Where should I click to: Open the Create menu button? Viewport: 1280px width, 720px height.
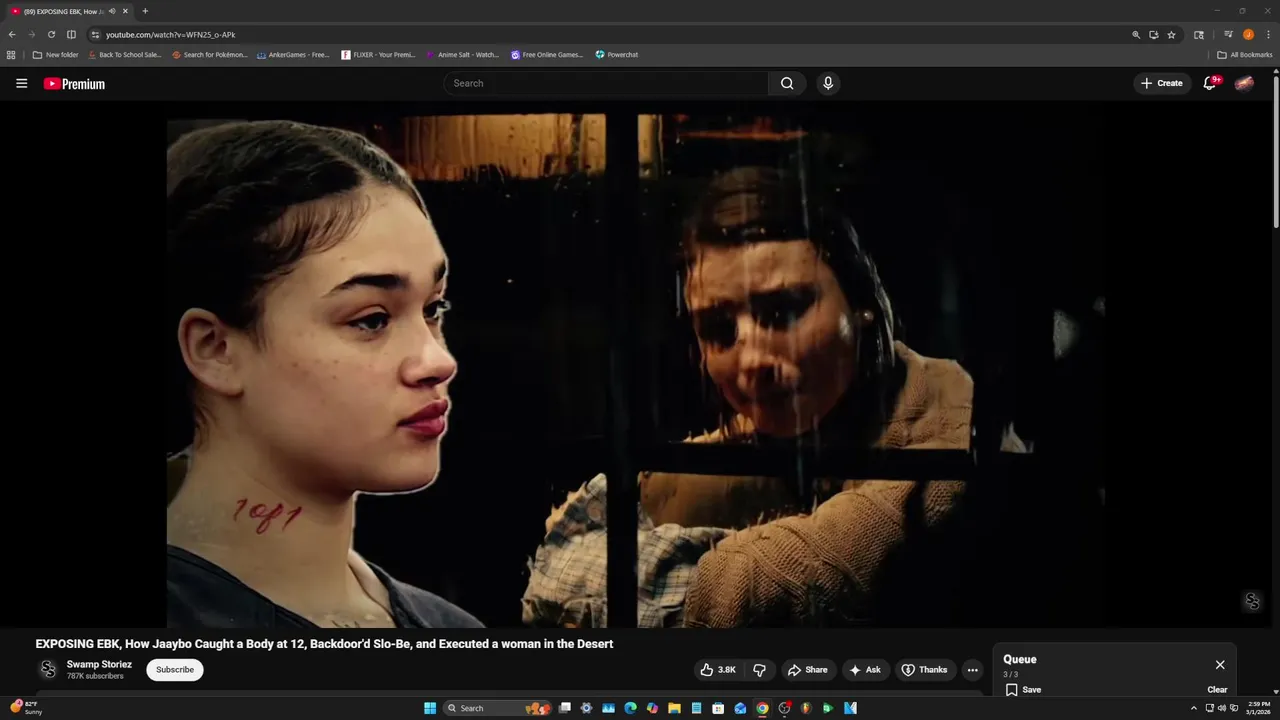[x=1161, y=84]
